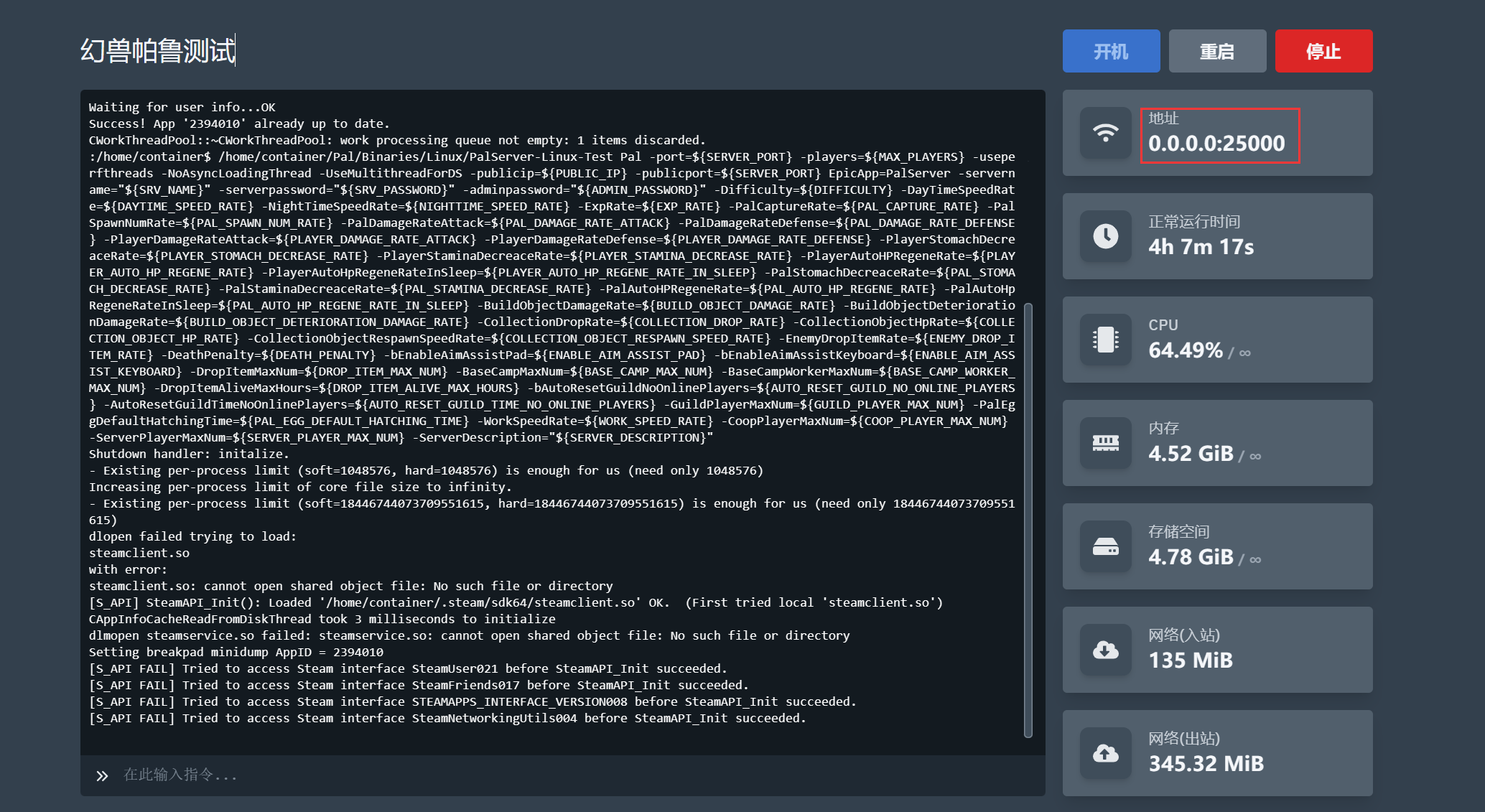The image size is (1485, 812).
Task: Click the wifi address icon
Action: coord(1105,134)
